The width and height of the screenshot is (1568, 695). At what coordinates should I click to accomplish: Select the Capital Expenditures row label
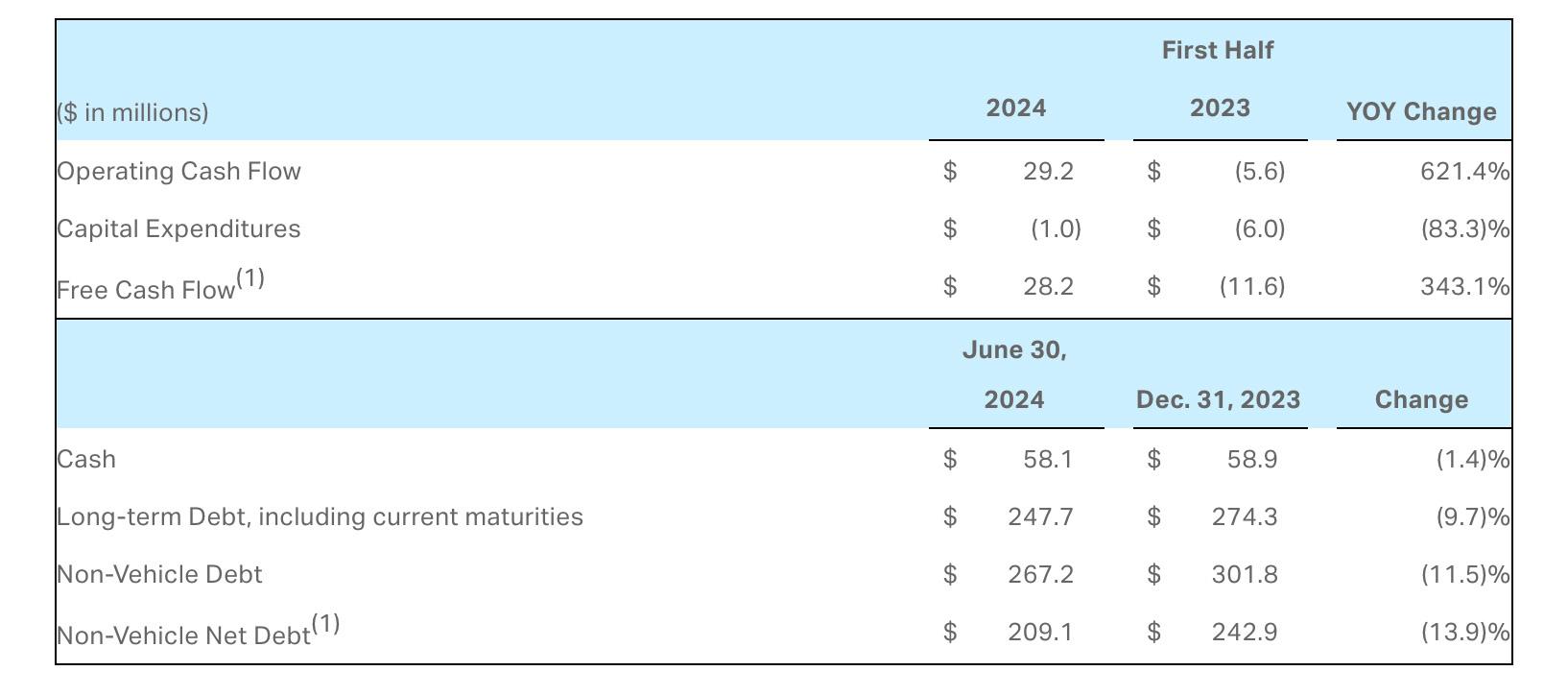pyautogui.click(x=178, y=228)
